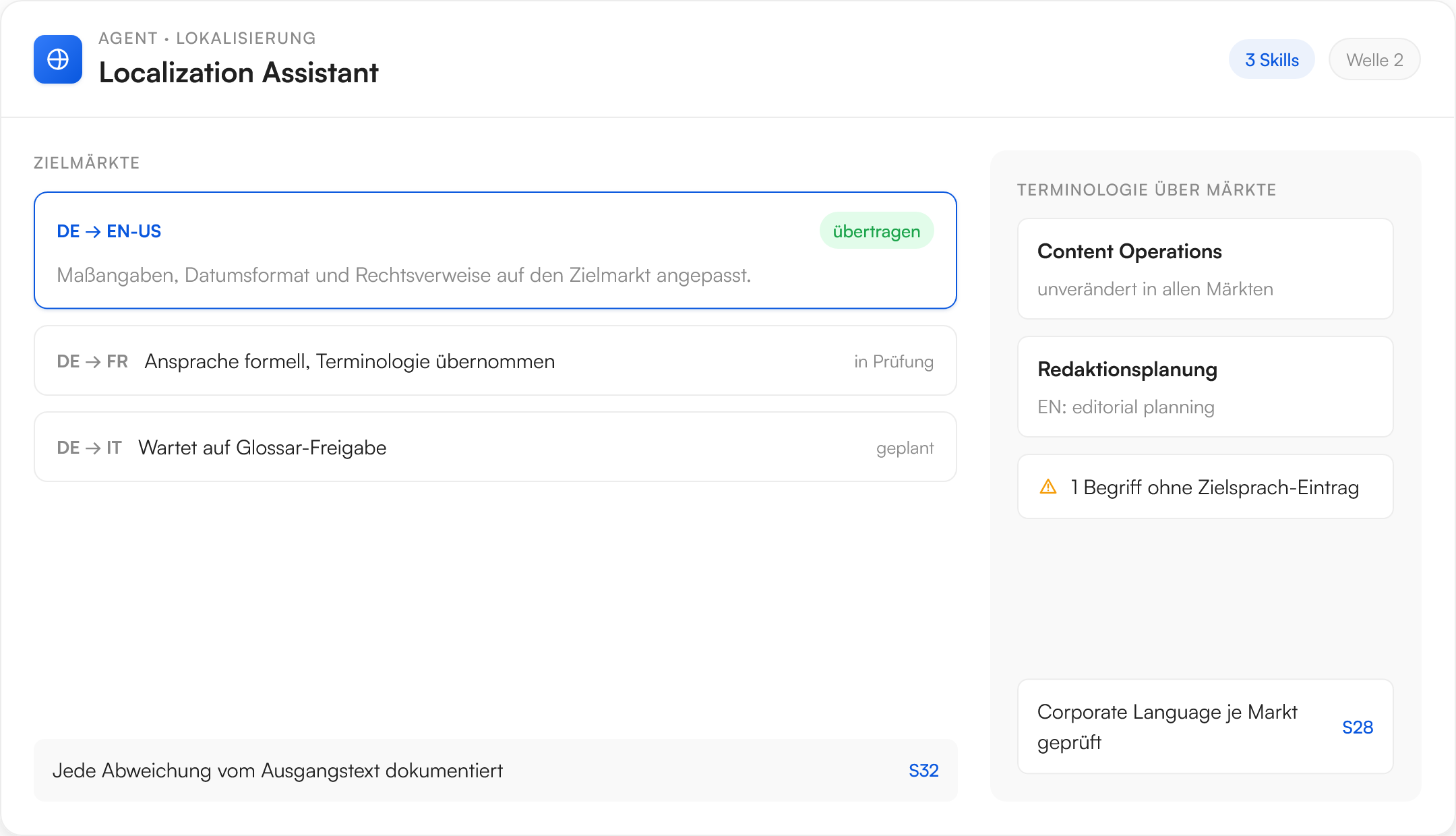This screenshot has width=1456, height=836.
Task: Click the in Prüfung status label
Action: pyautogui.click(x=894, y=362)
